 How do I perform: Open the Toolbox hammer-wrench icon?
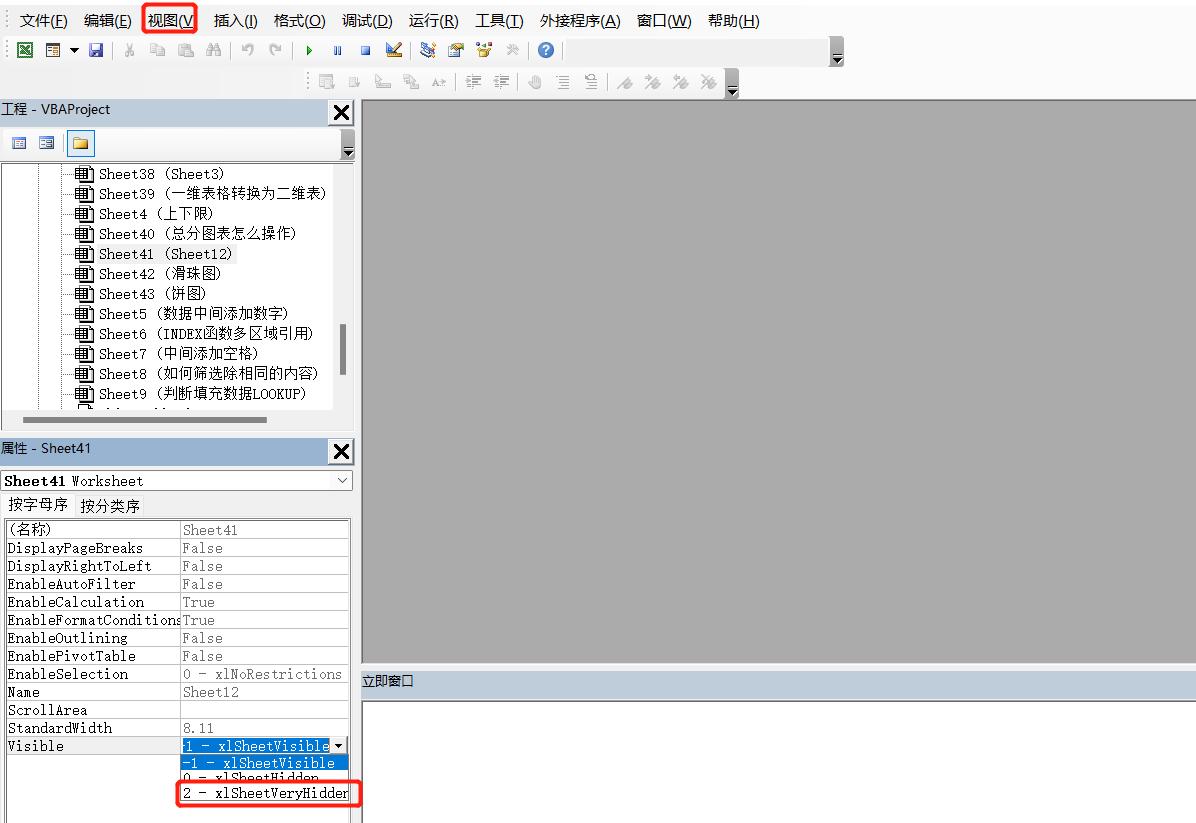(x=512, y=50)
